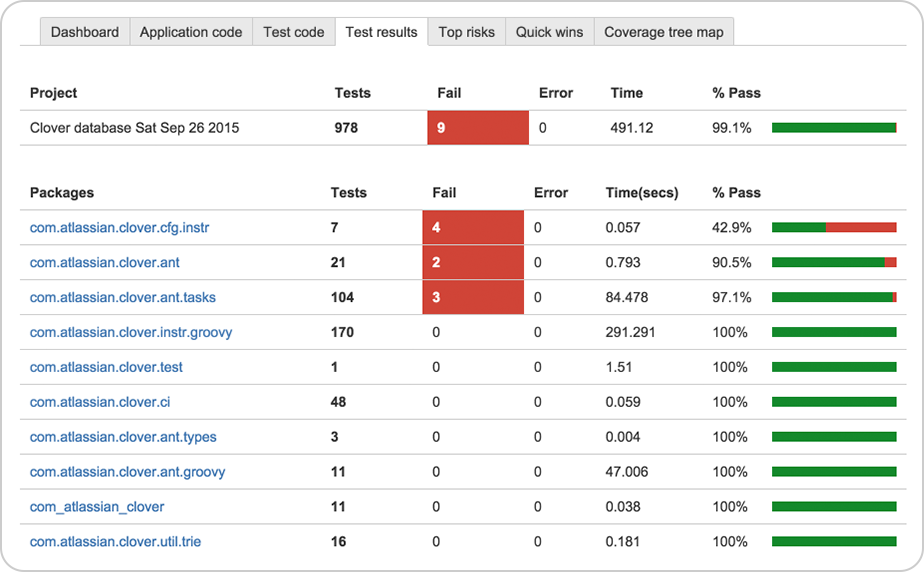The image size is (924, 572).
Task: Open com.atlassian.clover.ant.types package
Action: pos(123,437)
